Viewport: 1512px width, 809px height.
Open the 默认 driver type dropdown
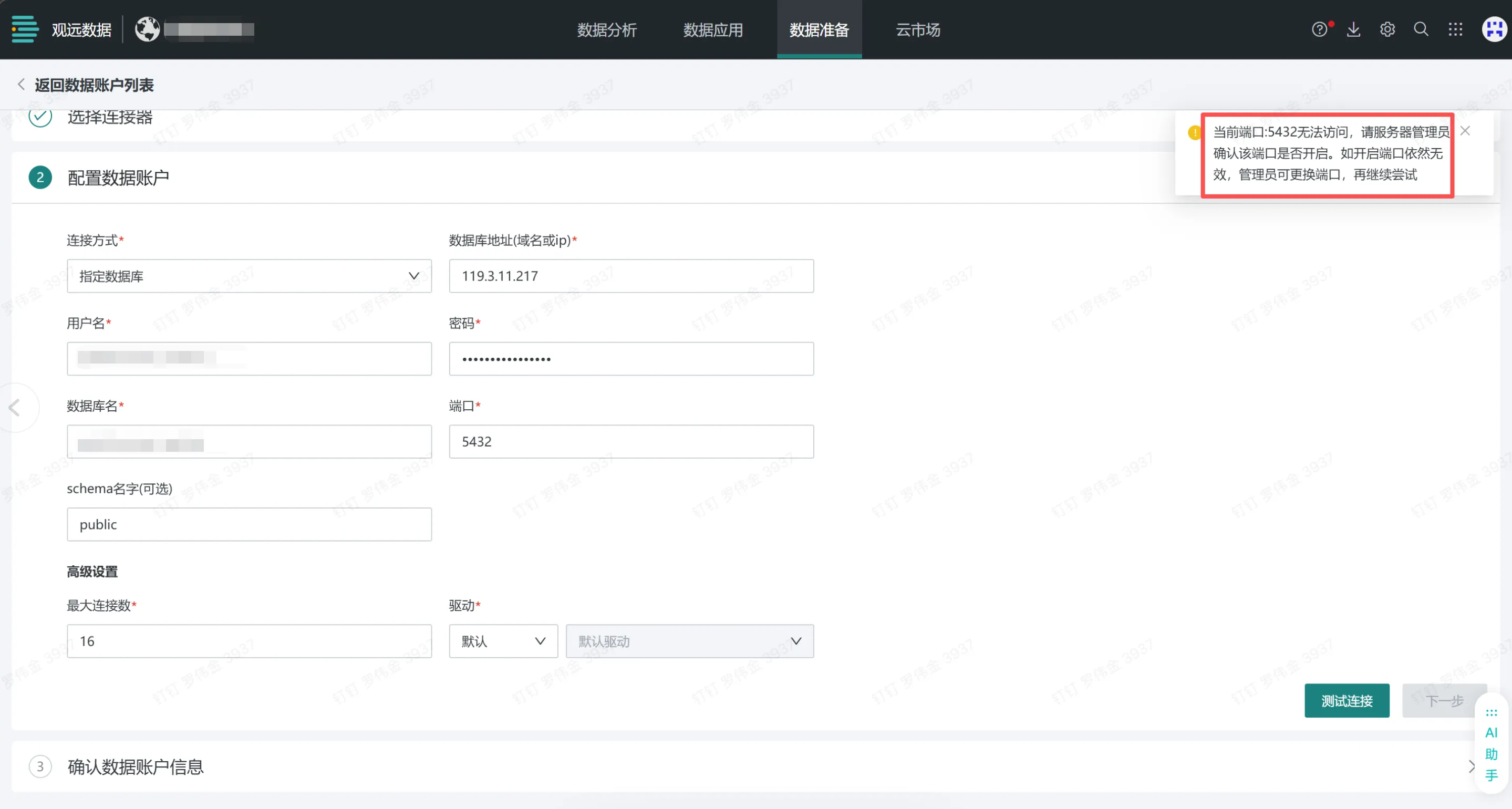click(x=503, y=641)
